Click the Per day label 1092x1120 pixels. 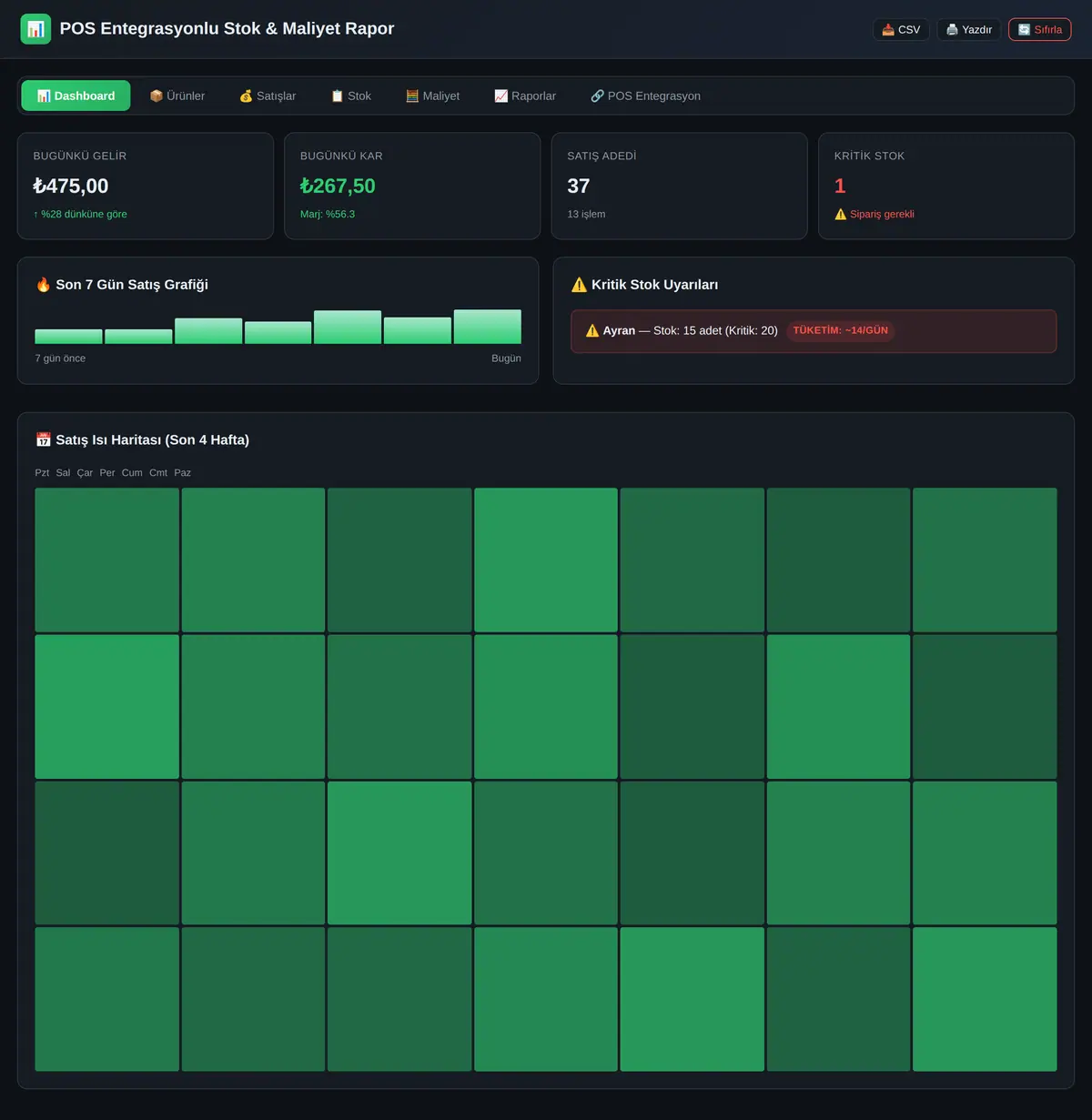[x=107, y=473]
